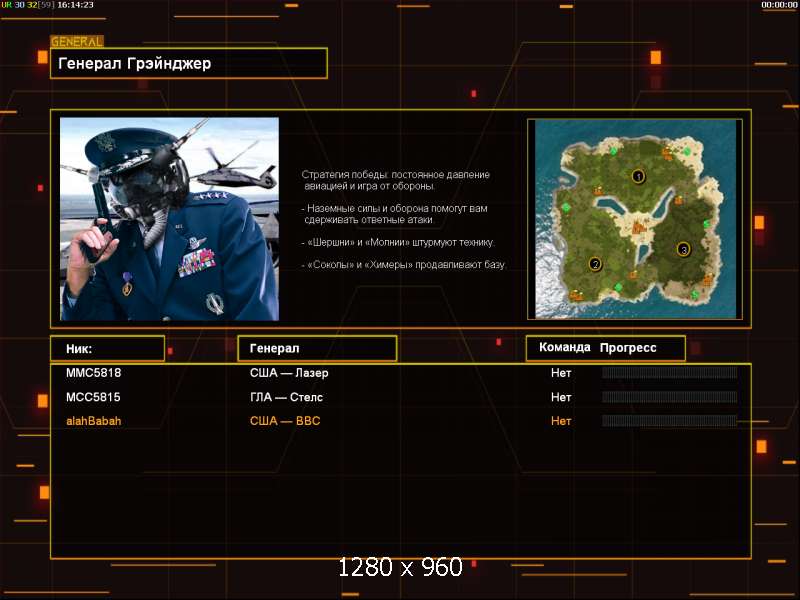This screenshot has height=600, width=800.
Task: Click MMC5818 loading progress bar
Action: pos(669,372)
